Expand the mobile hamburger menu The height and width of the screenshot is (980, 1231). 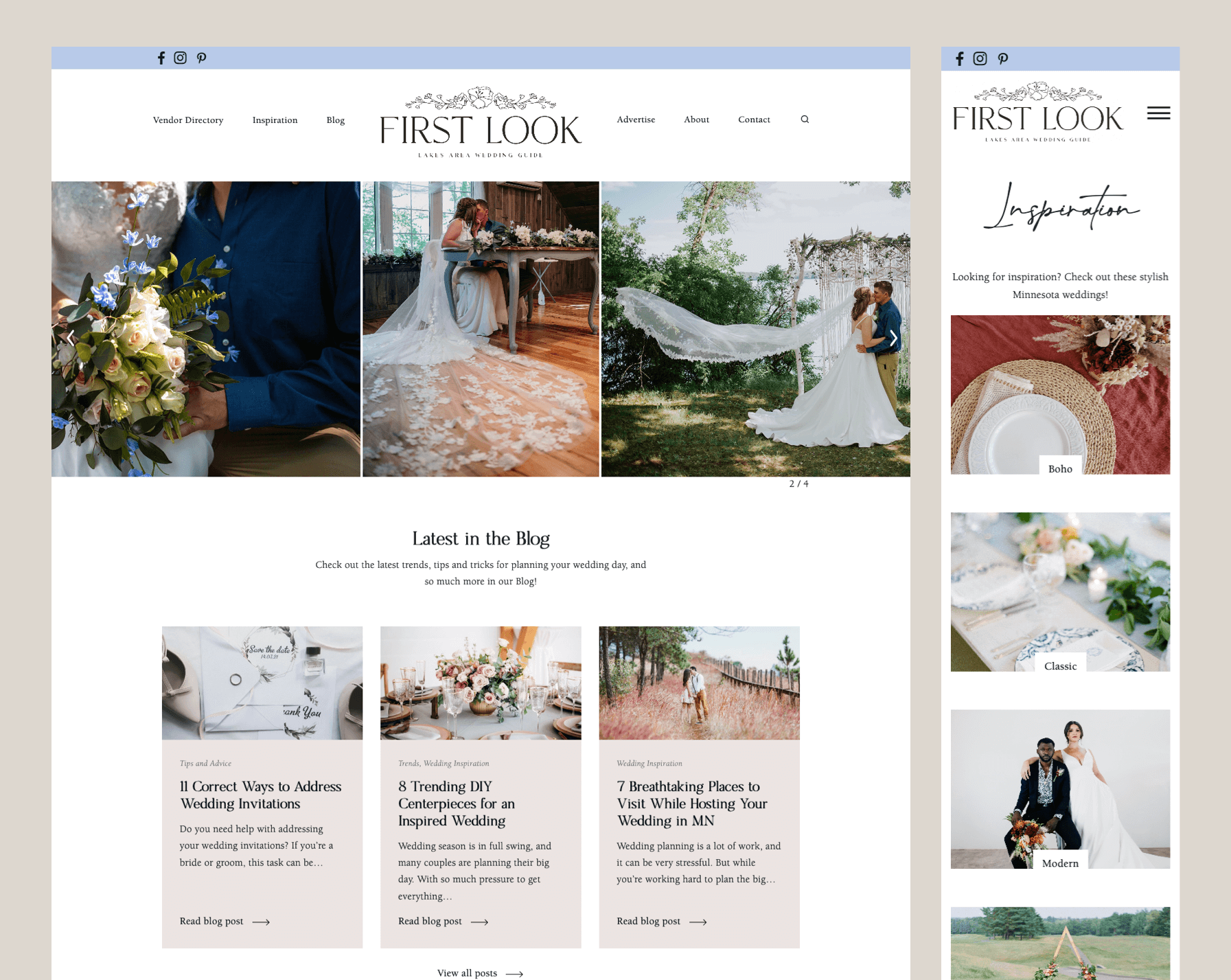point(1158,113)
